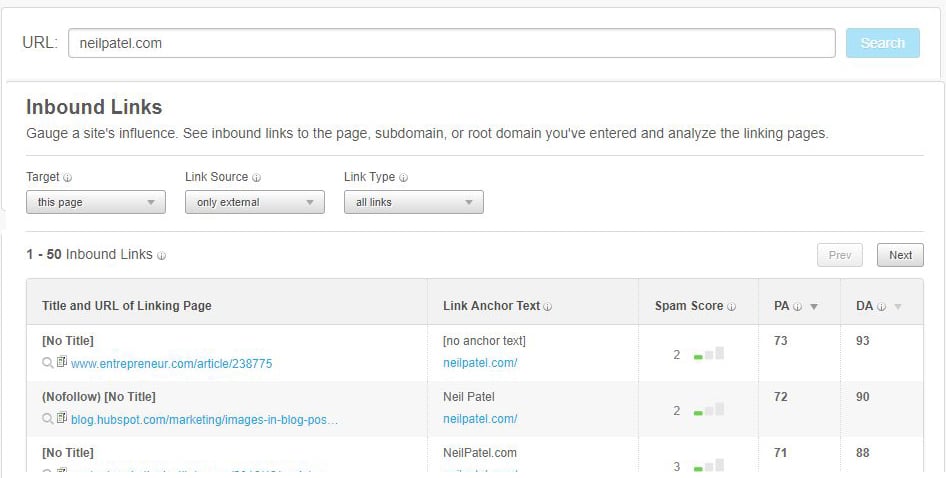Click the spam score bar in the hubspot row
The width and height of the screenshot is (946, 478).
coord(709,410)
